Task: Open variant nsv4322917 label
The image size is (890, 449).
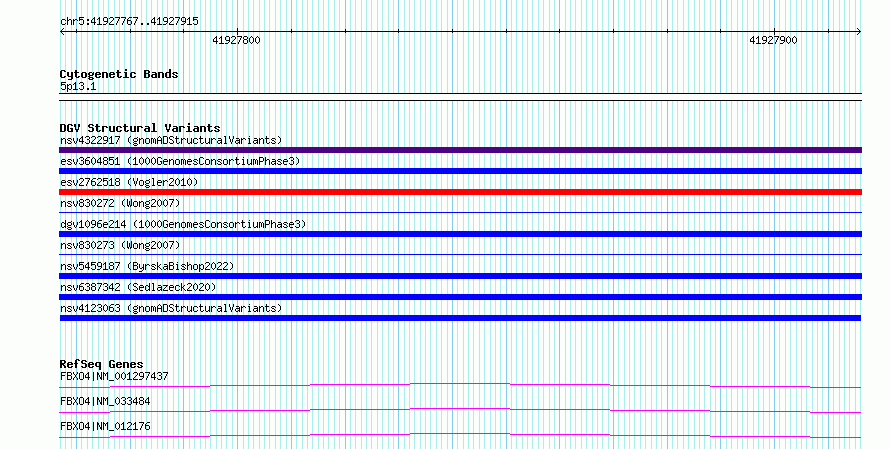Action: tap(171, 140)
